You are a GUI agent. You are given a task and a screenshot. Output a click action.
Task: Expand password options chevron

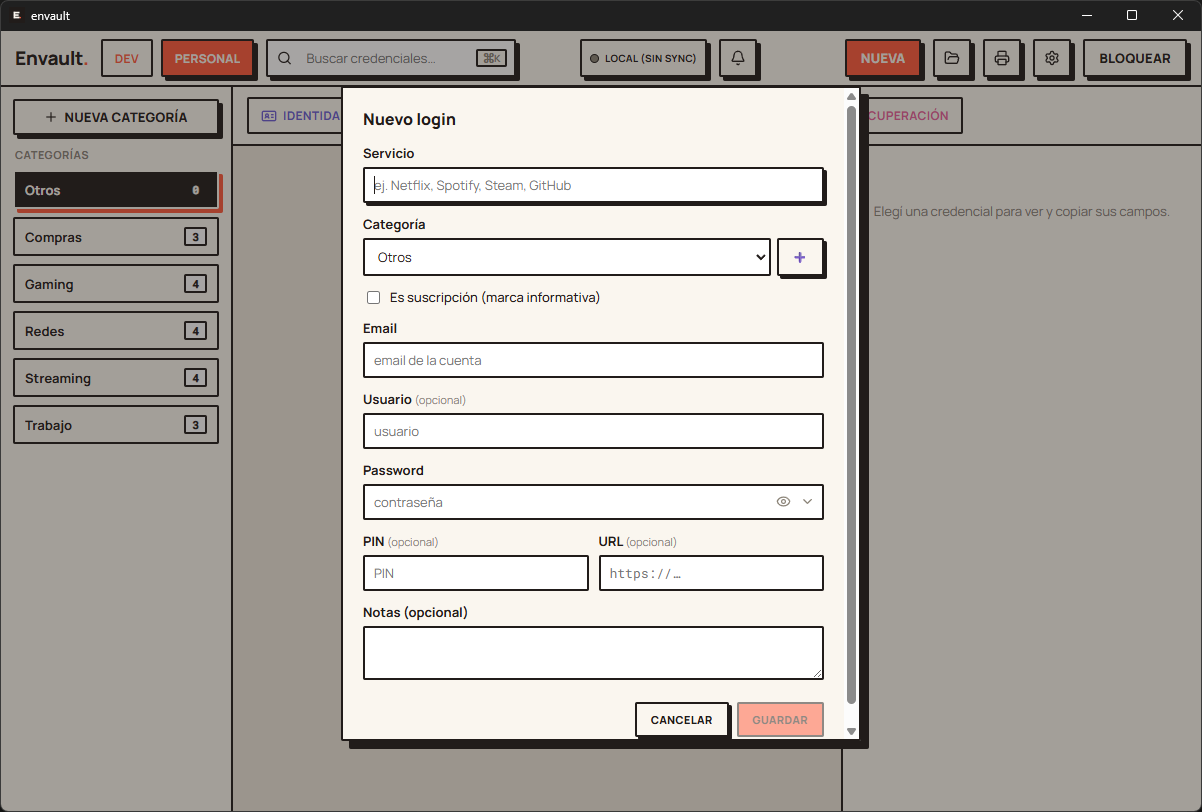[x=807, y=502]
